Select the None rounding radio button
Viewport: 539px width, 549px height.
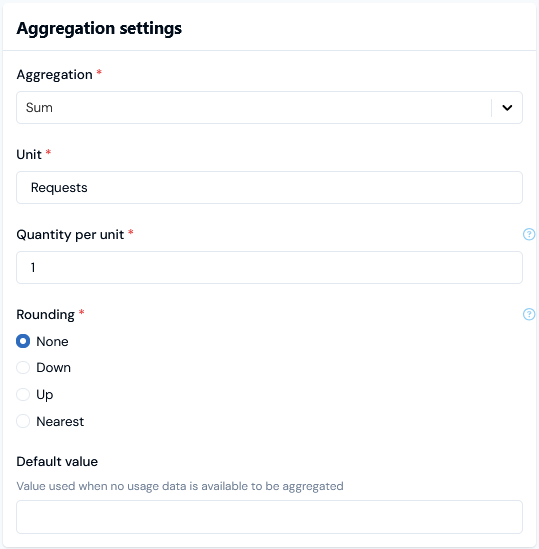point(23,341)
